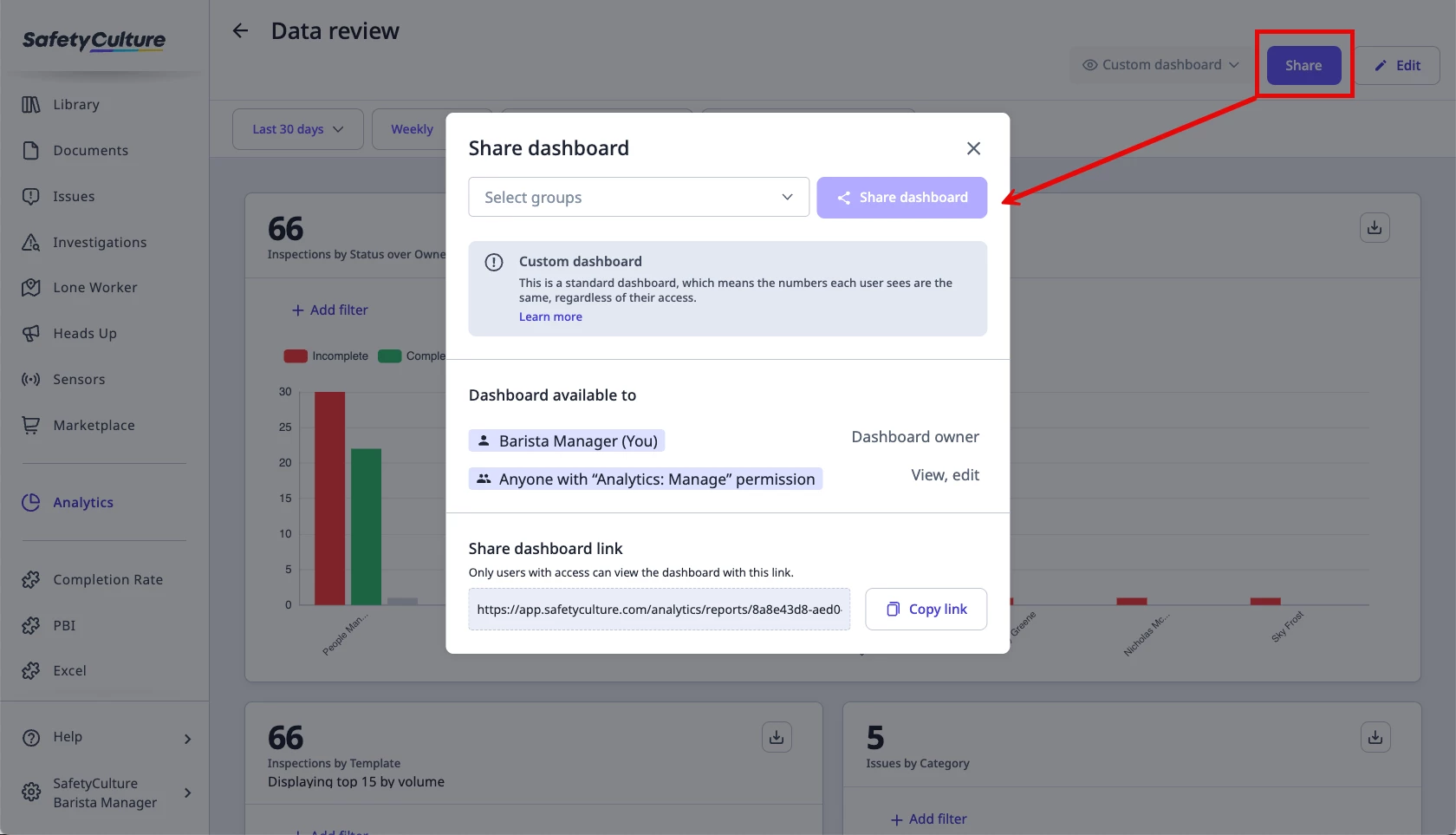The width and height of the screenshot is (1456, 835).
Task: Click the View, edit permission label
Action: [x=945, y=475]
